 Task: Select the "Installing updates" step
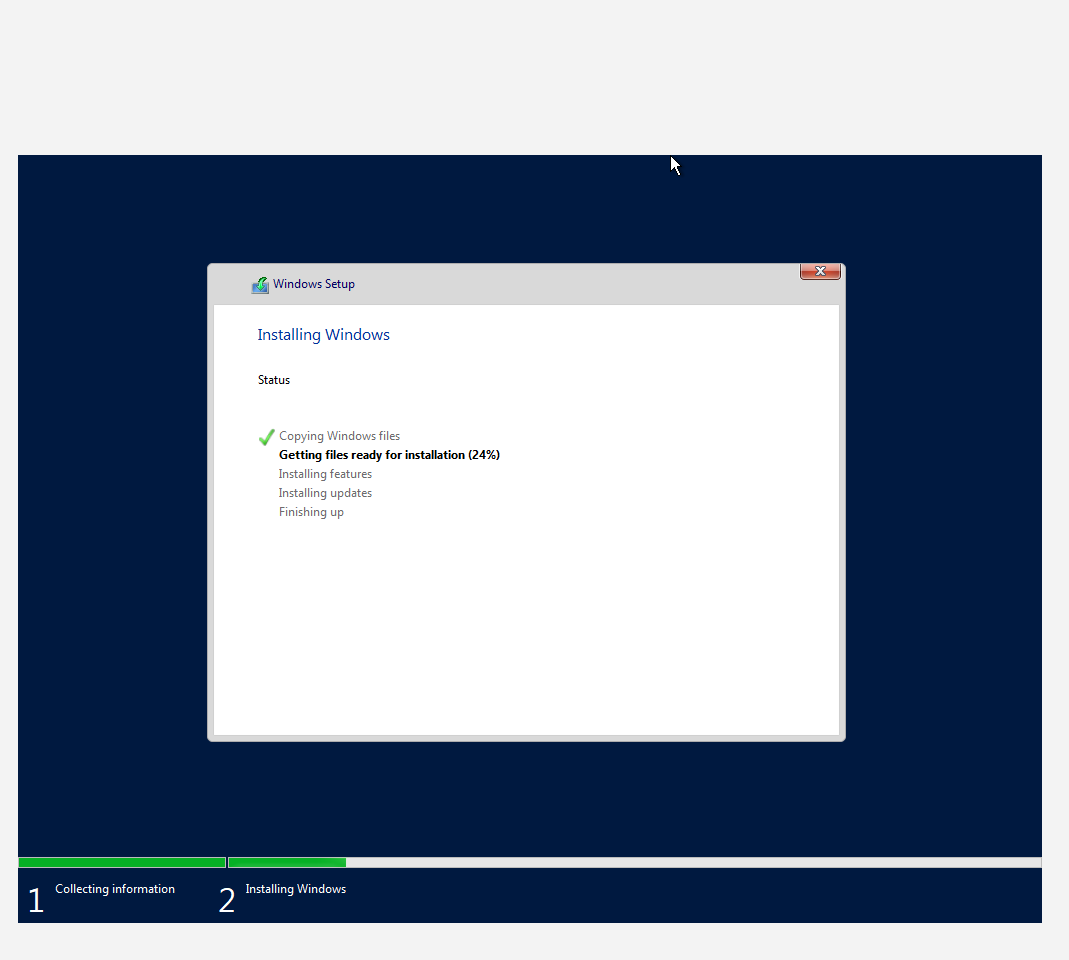(325, 493)
